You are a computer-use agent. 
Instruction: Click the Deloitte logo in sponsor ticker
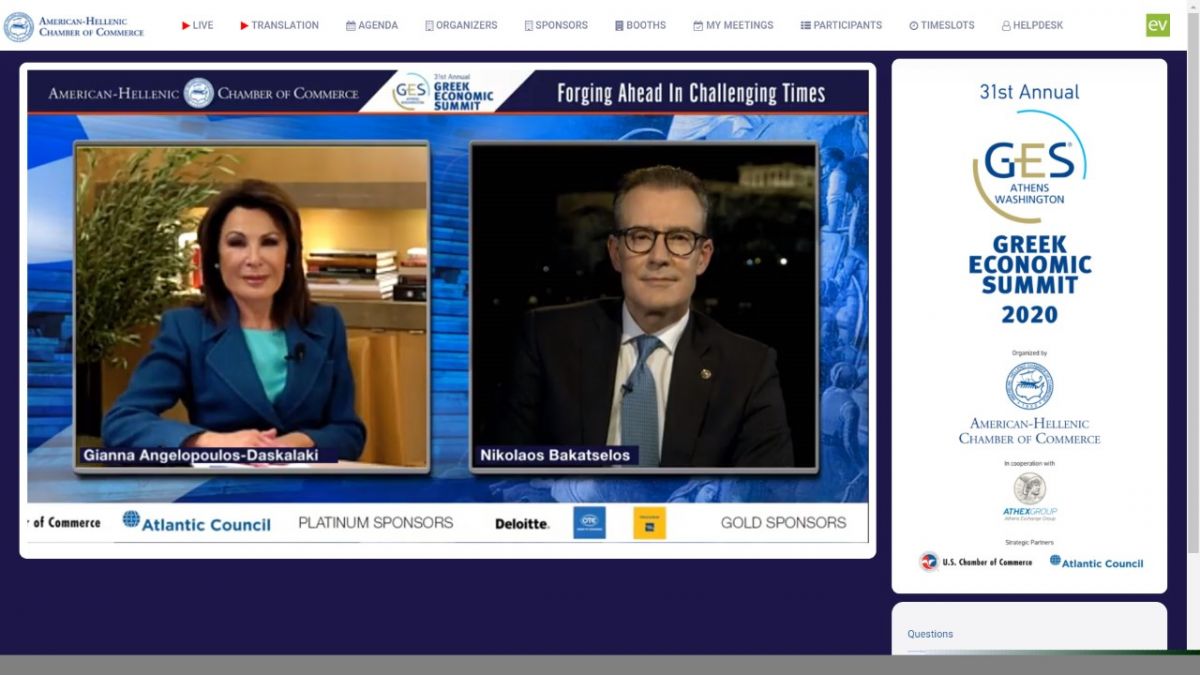click(x=522, y=523)
